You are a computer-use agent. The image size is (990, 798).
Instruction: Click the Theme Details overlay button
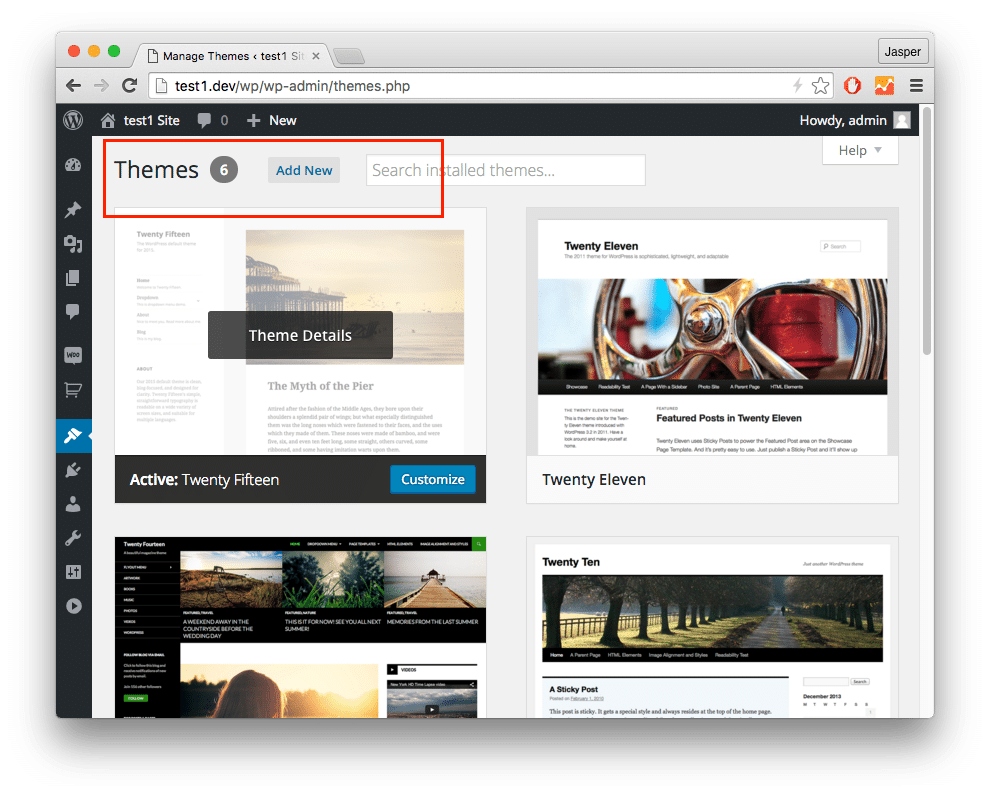tap(300, 335)
